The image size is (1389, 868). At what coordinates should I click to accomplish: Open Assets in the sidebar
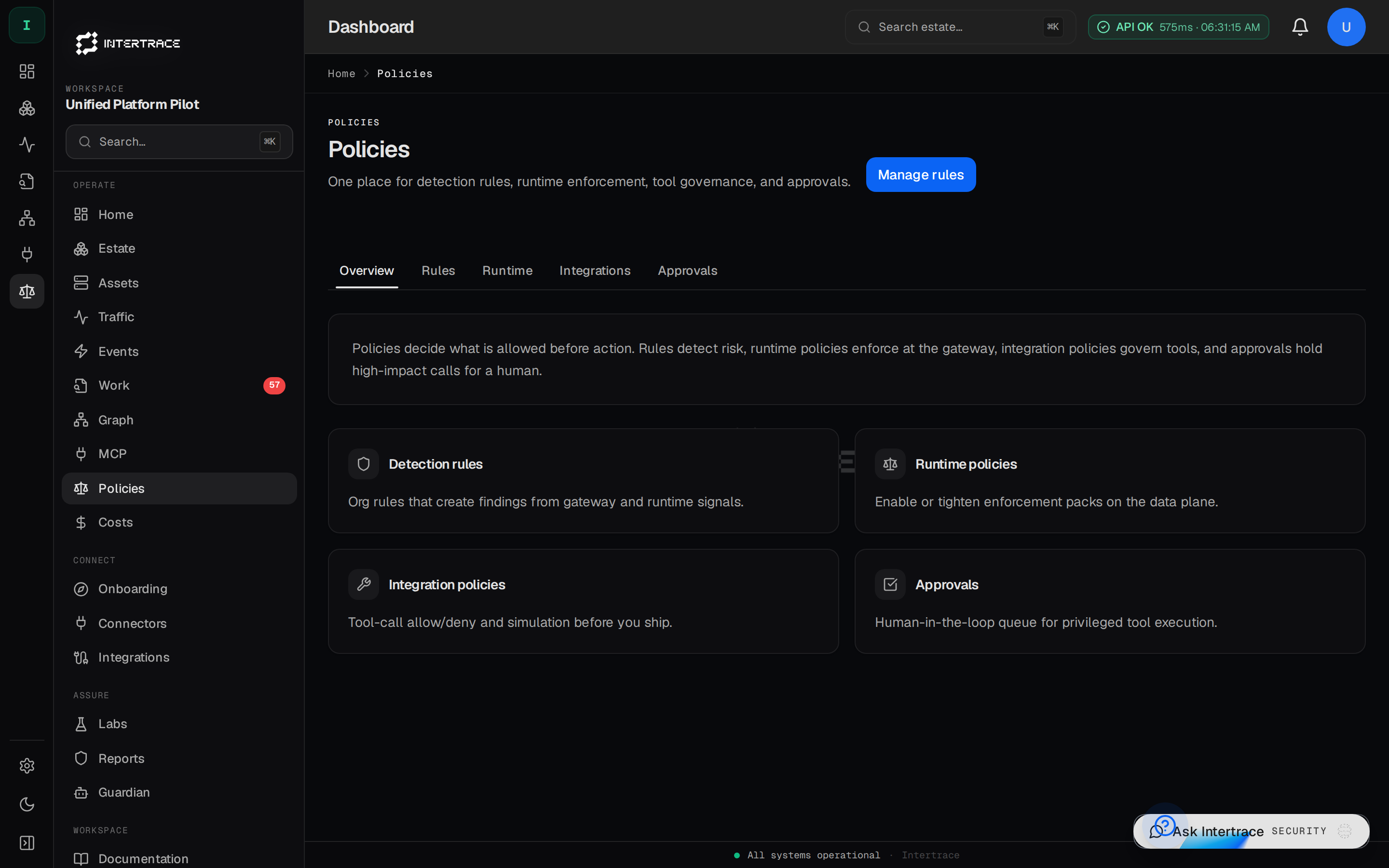179,283
